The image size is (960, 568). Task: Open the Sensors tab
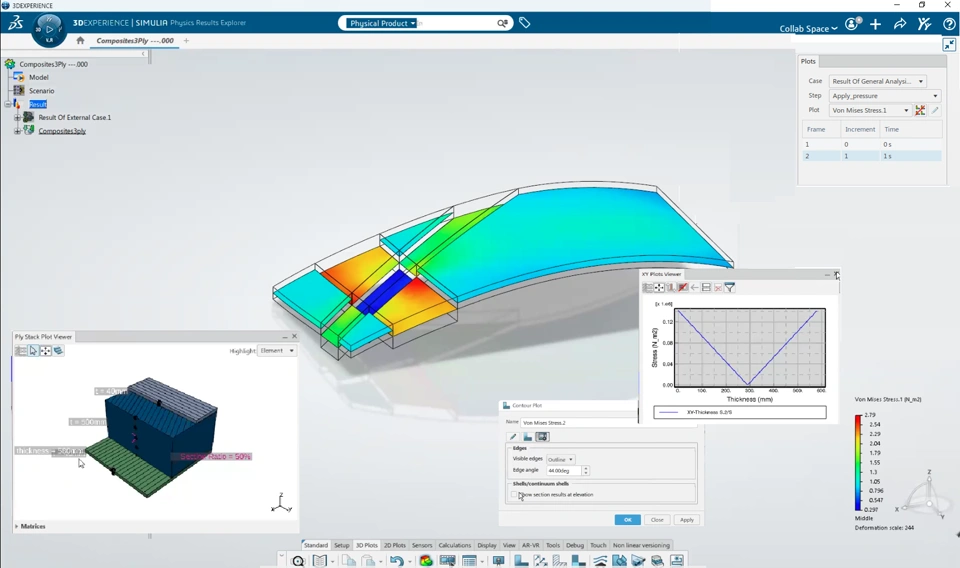[422, 545]
